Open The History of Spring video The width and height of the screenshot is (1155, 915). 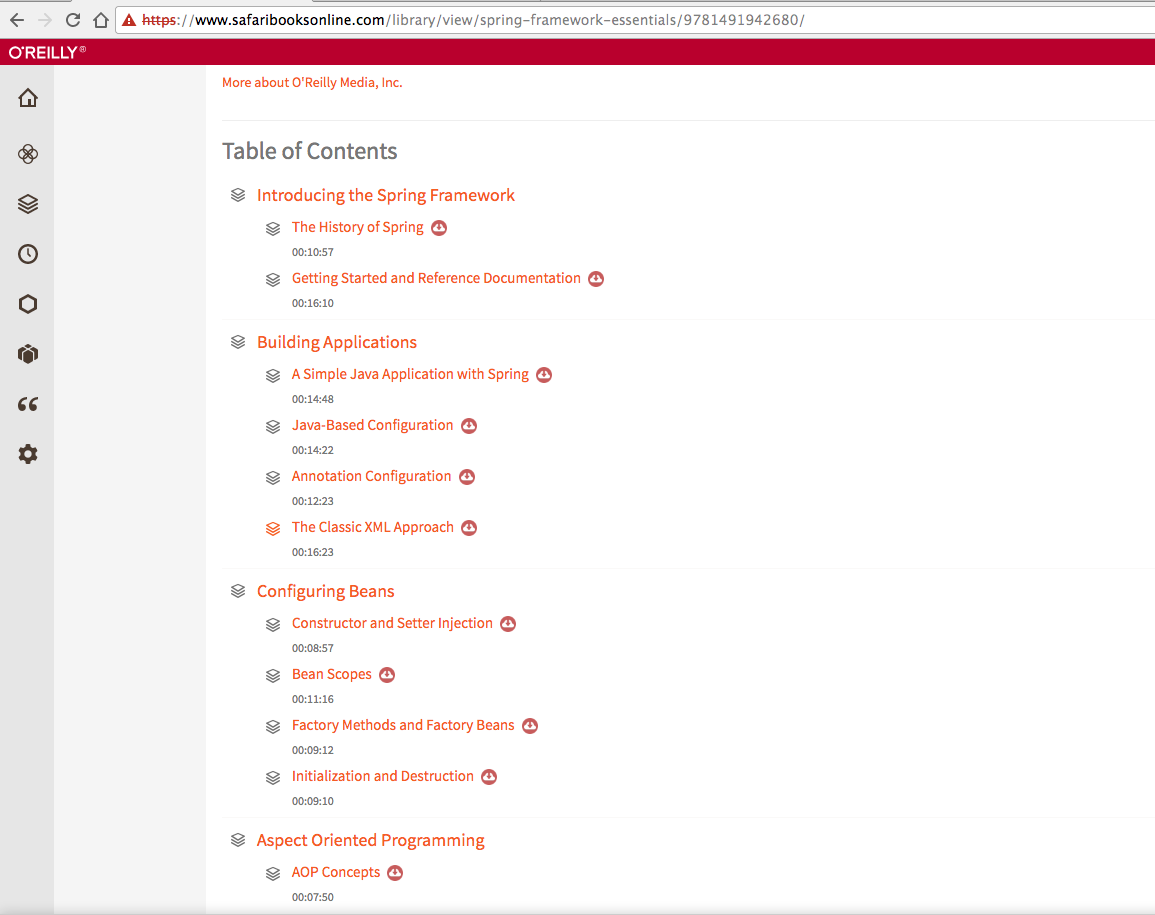point(357,227)
